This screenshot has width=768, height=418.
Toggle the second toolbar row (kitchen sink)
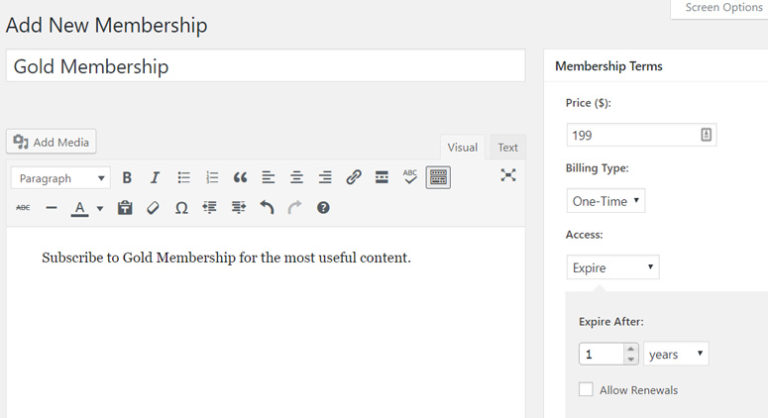[438, 178]
